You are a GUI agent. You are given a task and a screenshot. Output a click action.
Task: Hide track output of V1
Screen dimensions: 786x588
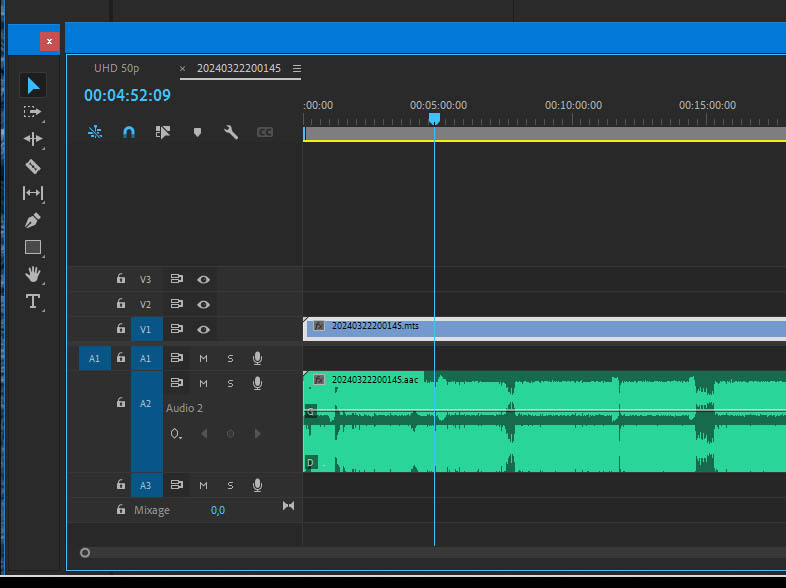click(x=203, y=329)
